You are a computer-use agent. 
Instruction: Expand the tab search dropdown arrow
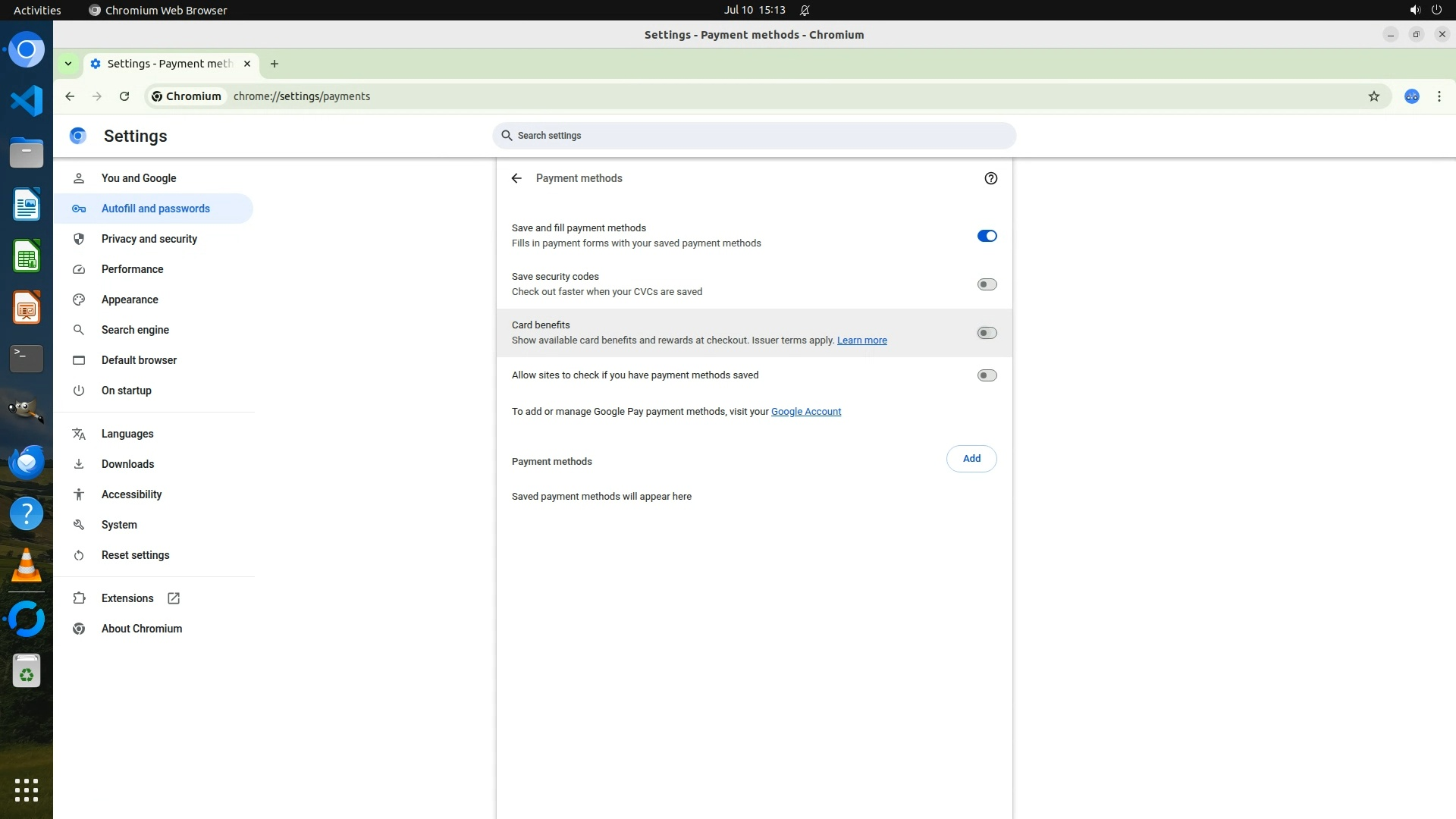point(68,64)
